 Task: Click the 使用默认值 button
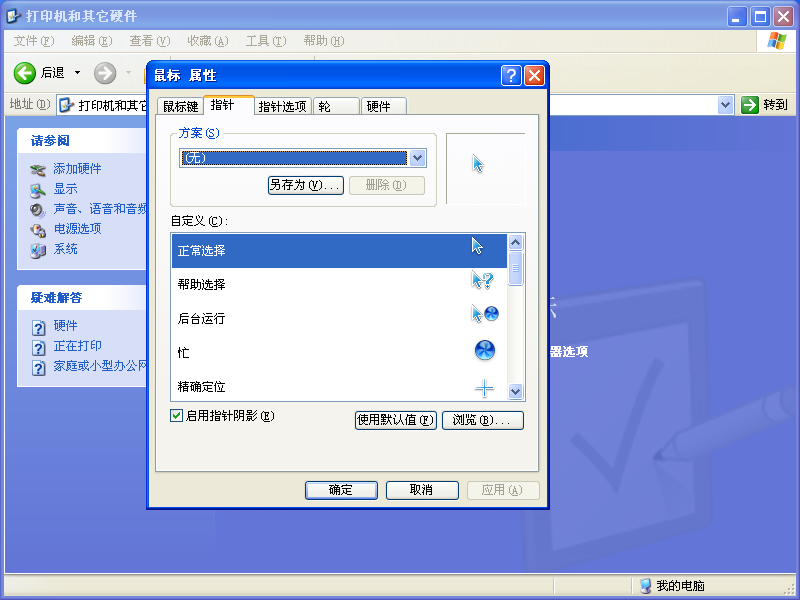pos(396,420)
